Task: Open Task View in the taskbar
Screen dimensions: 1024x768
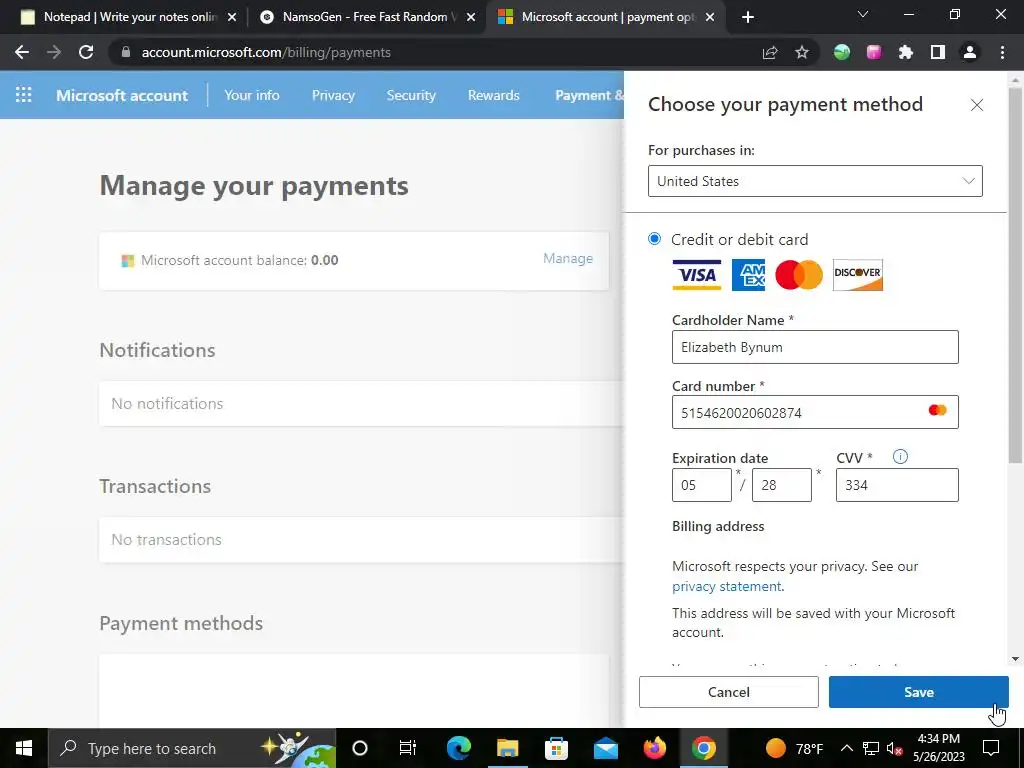Action: (408, 748)
